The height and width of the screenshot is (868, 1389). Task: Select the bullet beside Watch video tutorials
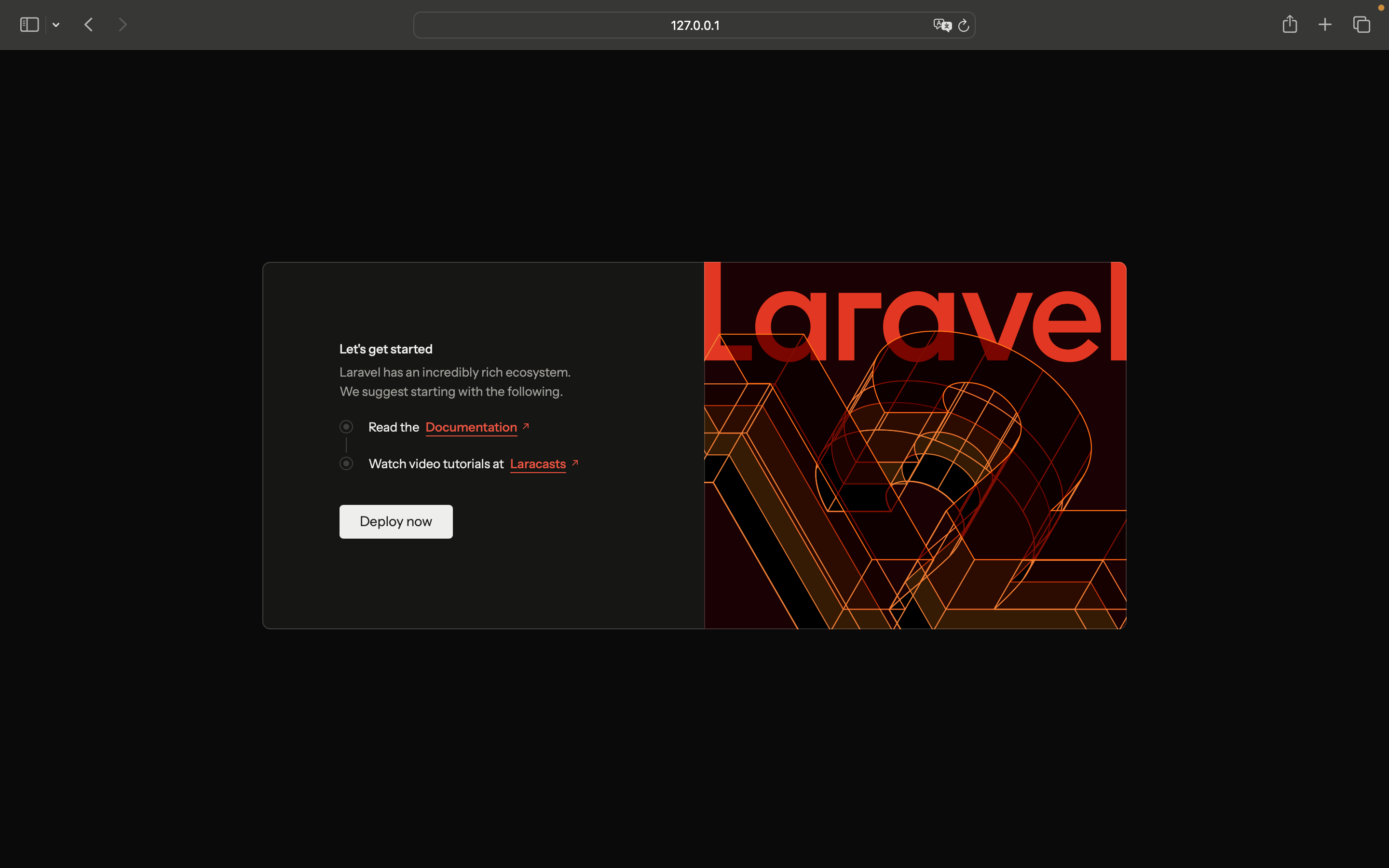point(346,463)
